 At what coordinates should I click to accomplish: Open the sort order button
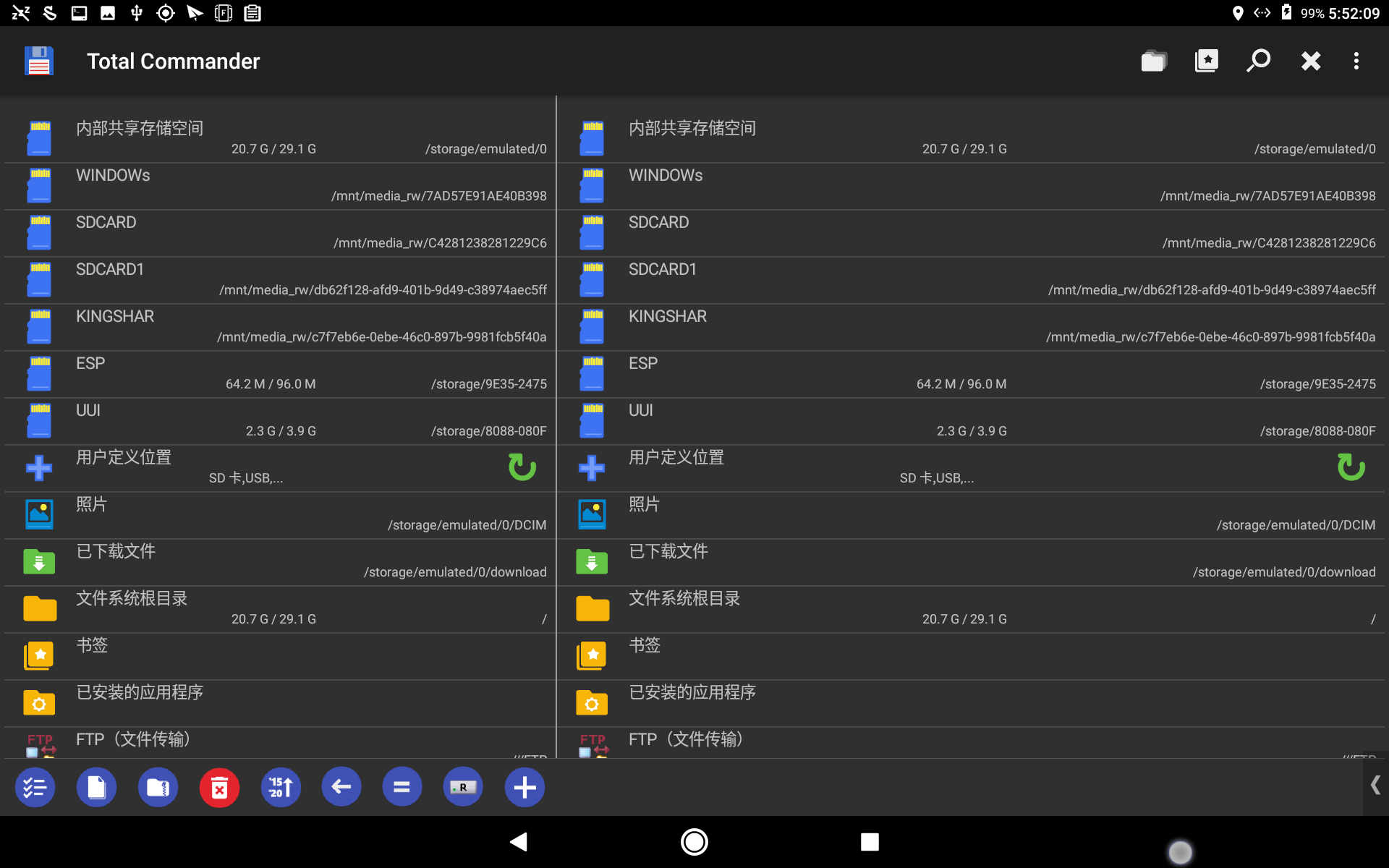281,787
